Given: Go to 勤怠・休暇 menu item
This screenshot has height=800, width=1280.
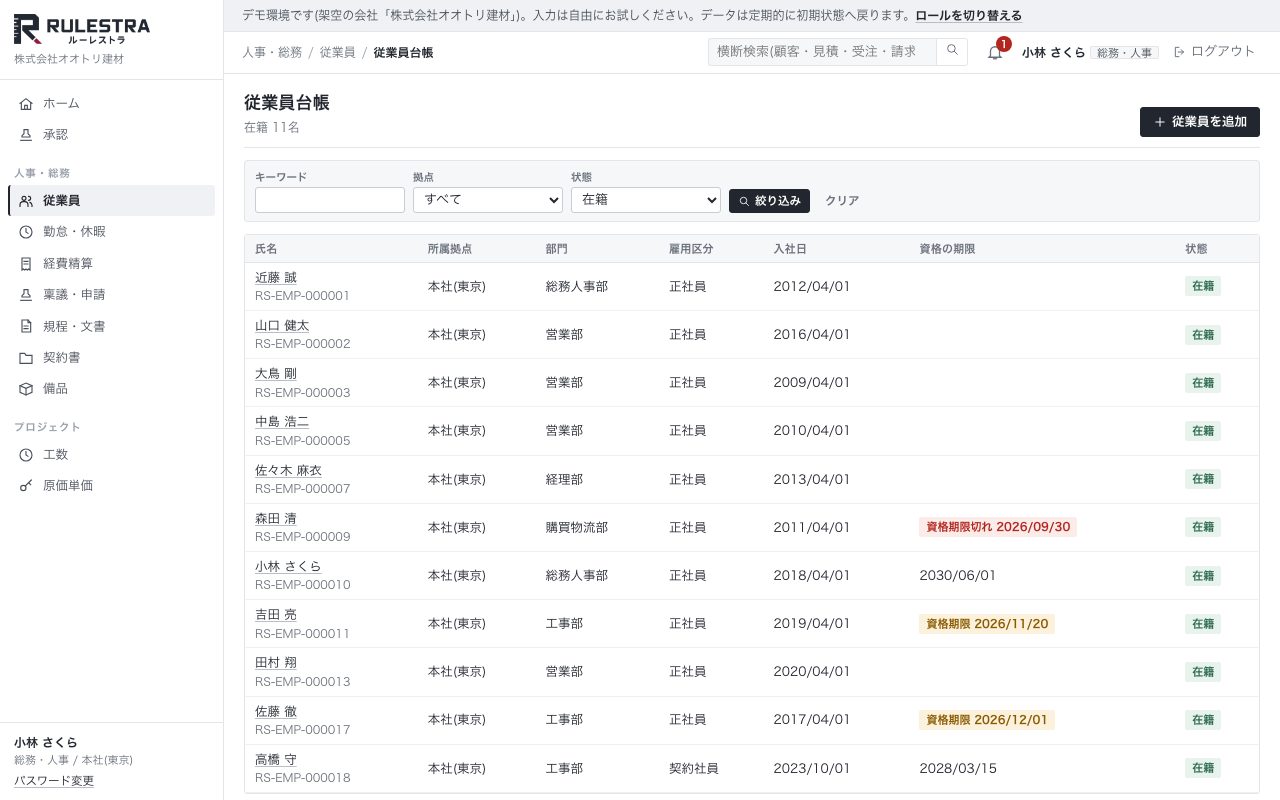Looking at the screenshot, I should 111,232.
